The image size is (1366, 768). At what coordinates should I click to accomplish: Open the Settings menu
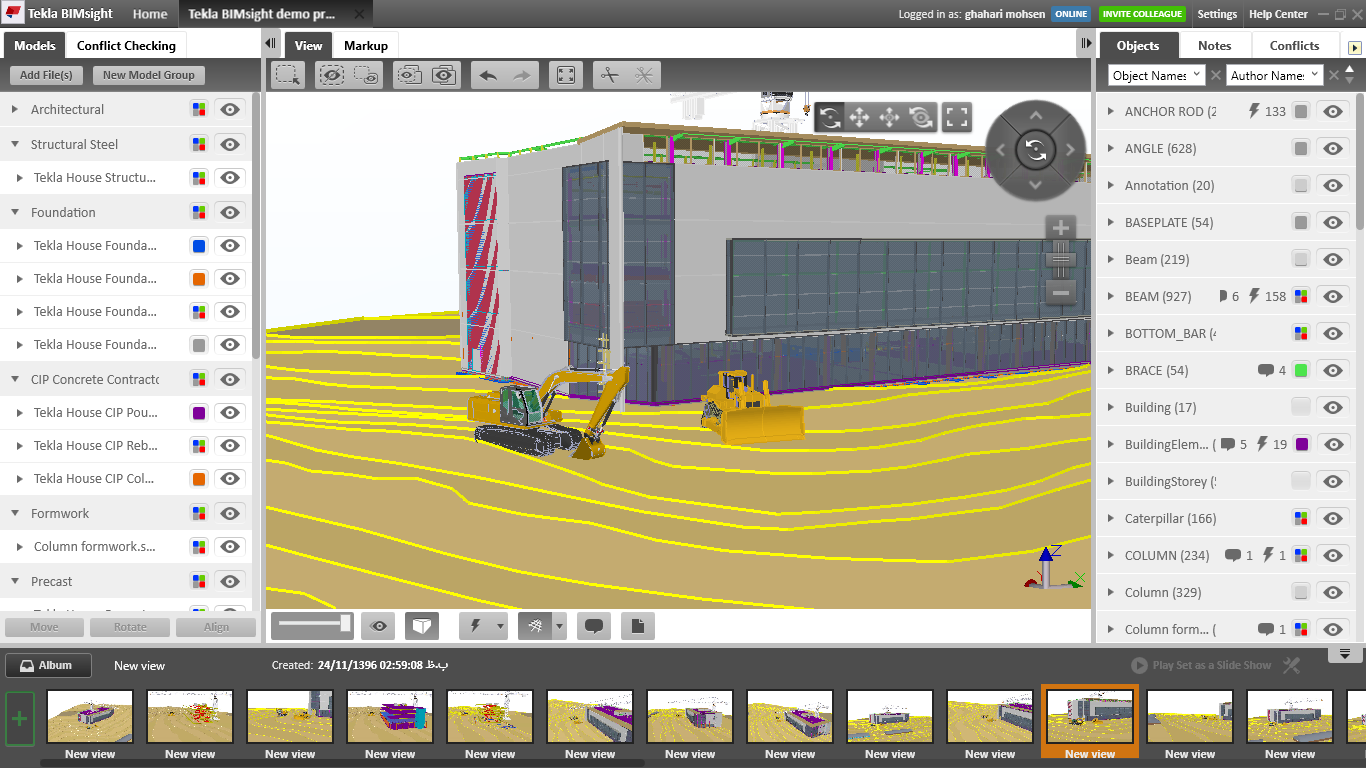tap(1217, 14)
